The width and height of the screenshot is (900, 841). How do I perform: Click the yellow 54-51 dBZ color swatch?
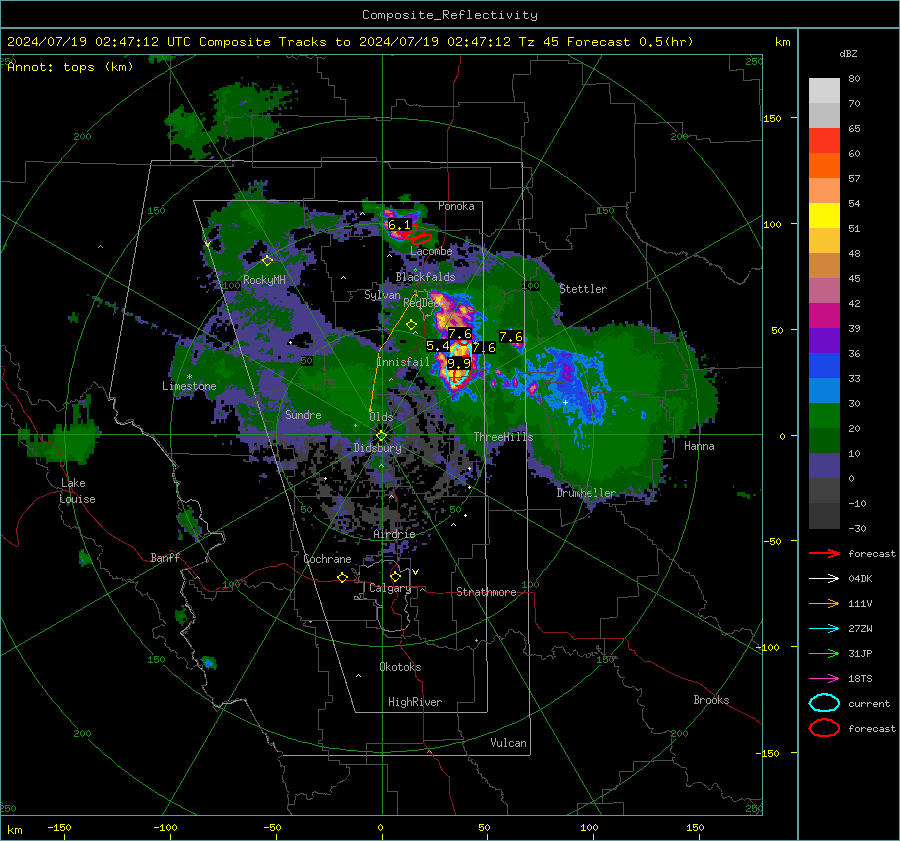click(x=824, y=216)
